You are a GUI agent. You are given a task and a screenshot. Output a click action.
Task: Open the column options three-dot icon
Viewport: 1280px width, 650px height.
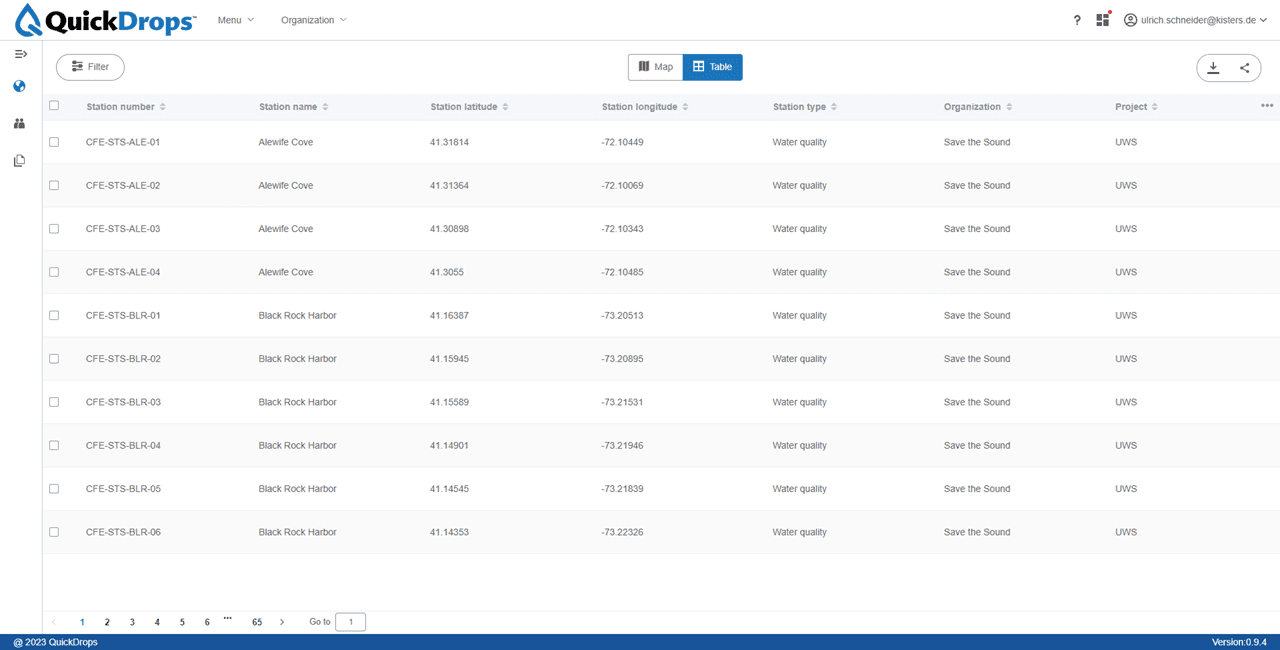(1267, 106)
